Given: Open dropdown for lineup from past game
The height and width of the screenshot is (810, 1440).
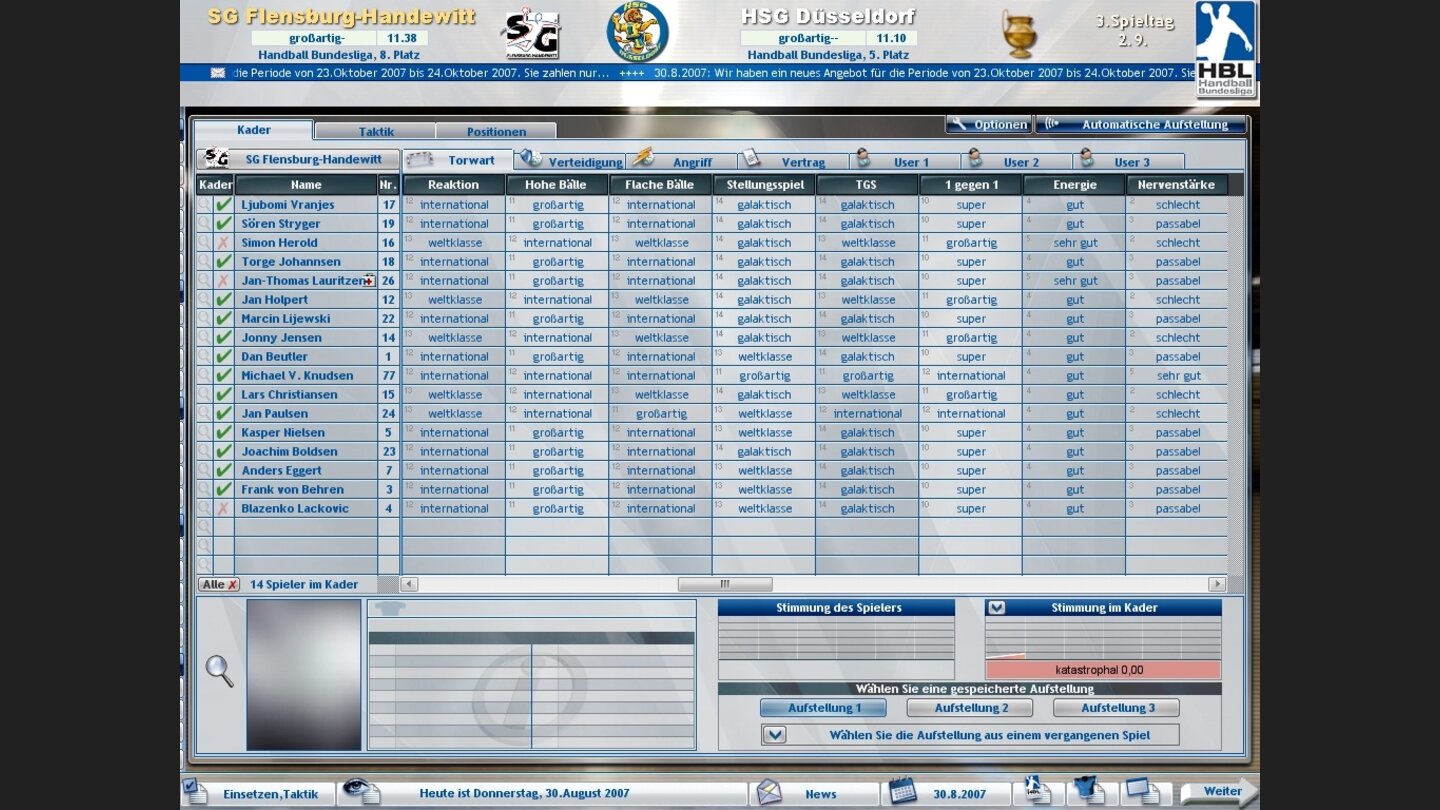Looking at the screenshot, I should tap(773, 735).
